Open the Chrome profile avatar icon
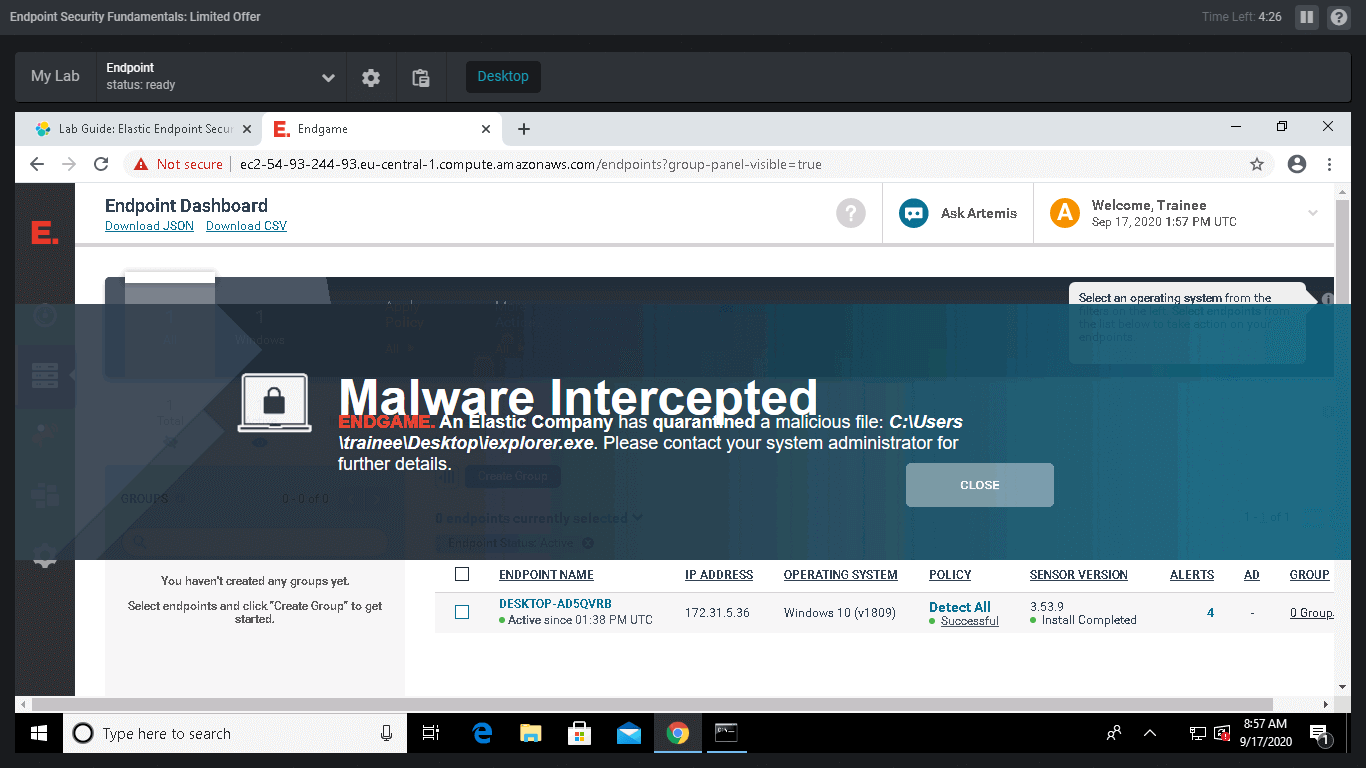Image resolution: width=1366 pixels, height=768 pixels. (x=1297, y=164)
